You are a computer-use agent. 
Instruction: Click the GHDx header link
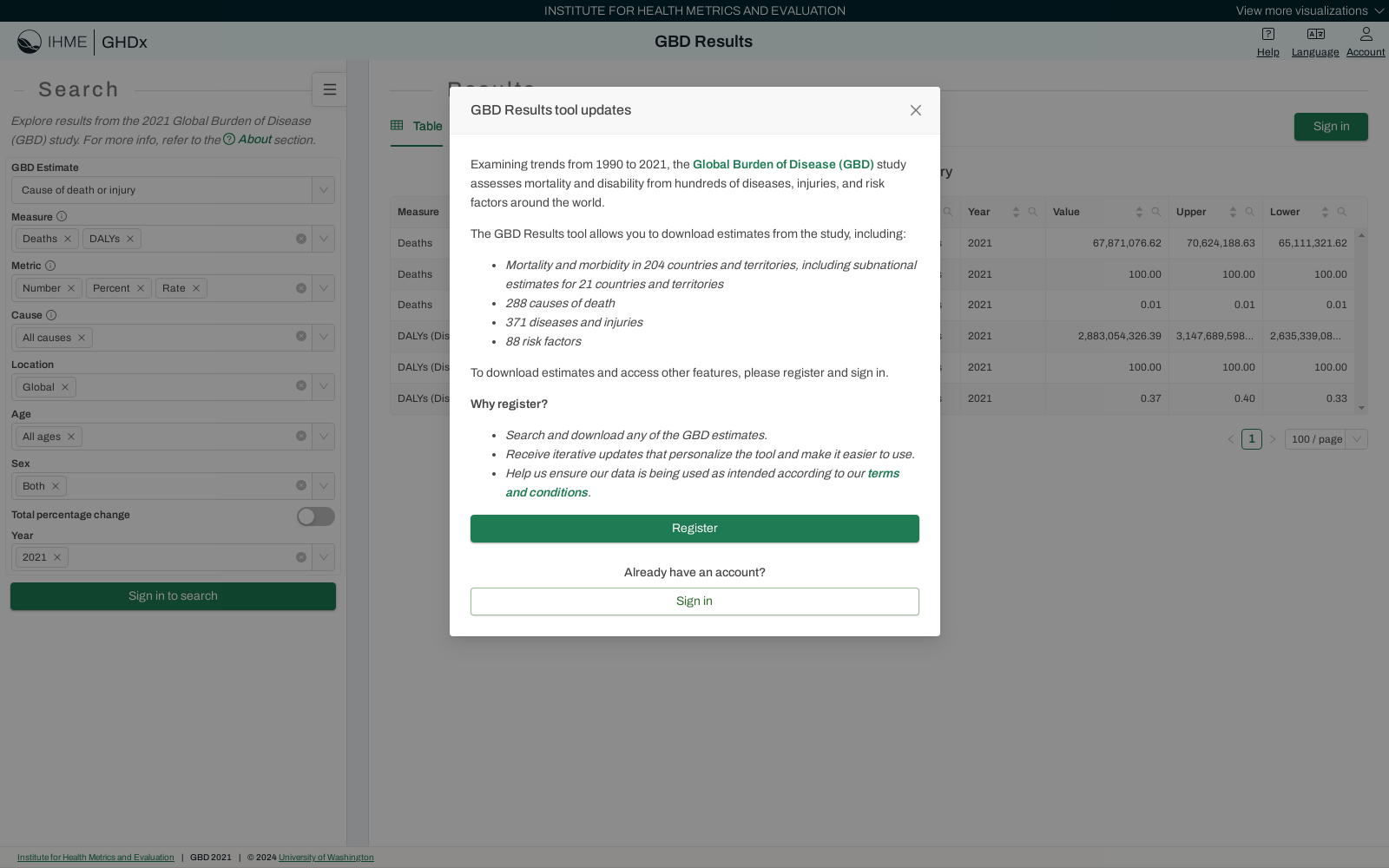(124, 42)
